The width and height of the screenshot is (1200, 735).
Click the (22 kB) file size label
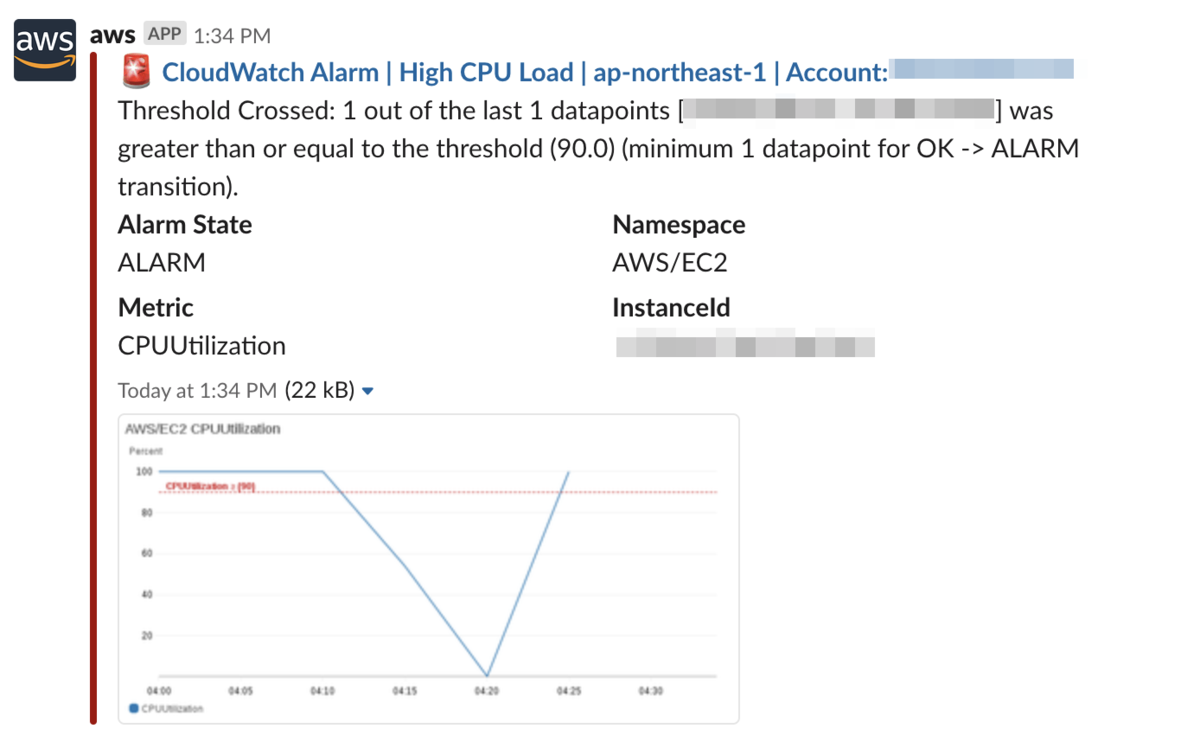tap(320, 391)
